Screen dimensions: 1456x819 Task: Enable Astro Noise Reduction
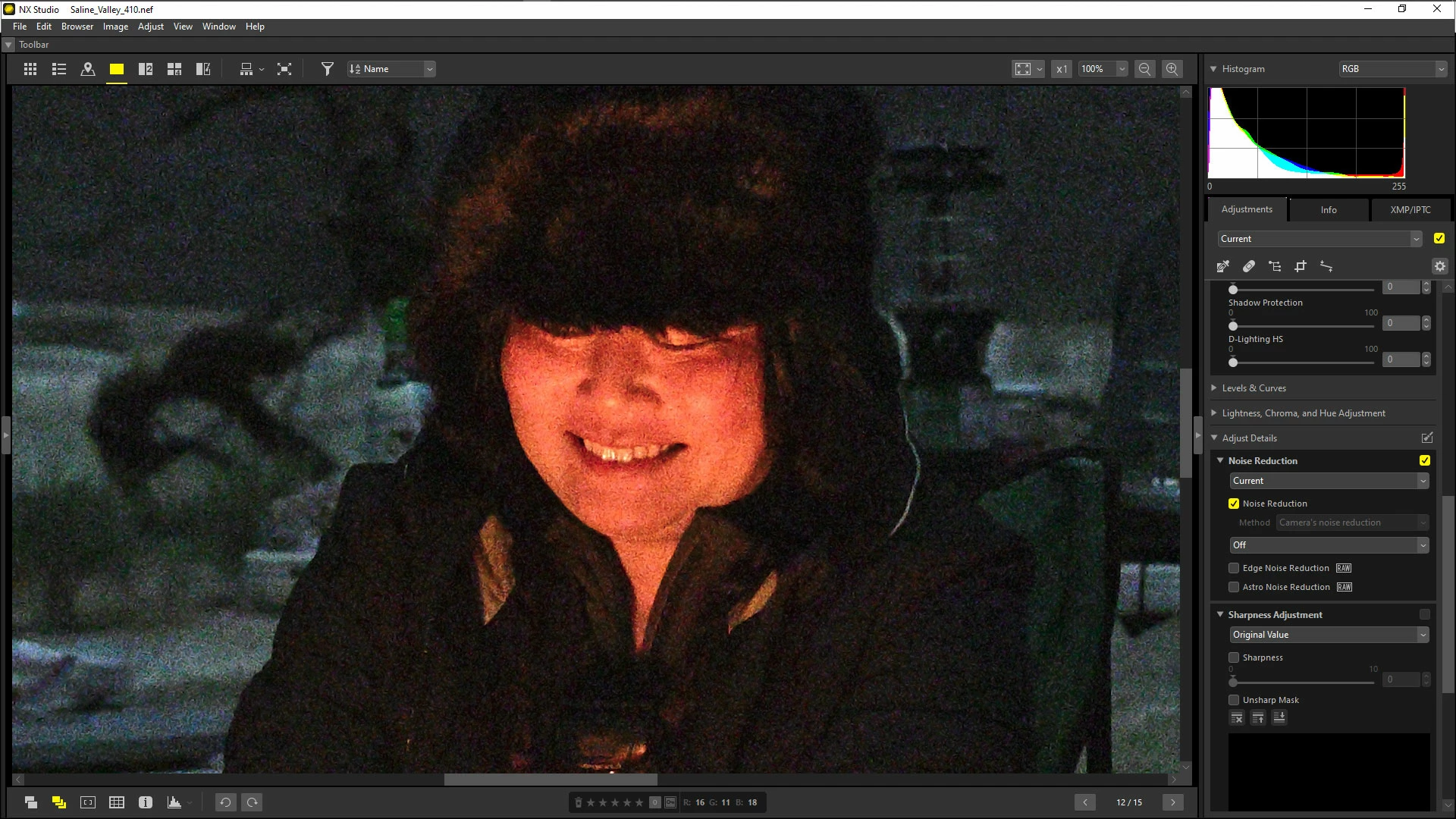click(1234, 587)
